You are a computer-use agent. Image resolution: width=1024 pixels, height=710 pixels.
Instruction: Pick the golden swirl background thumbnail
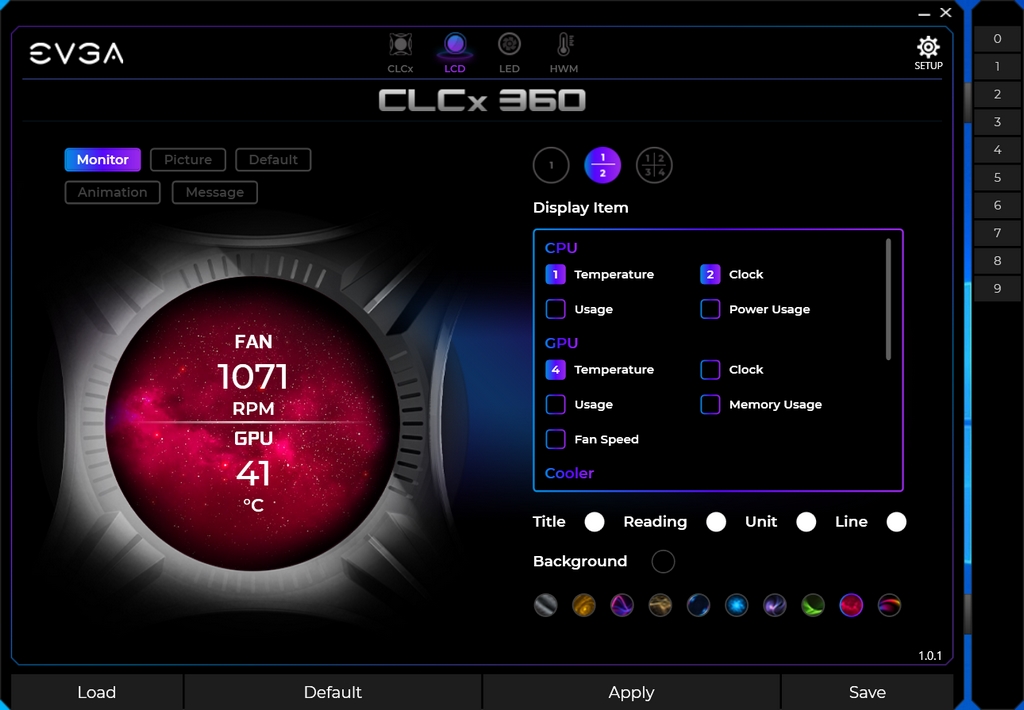tap(584, 605)
